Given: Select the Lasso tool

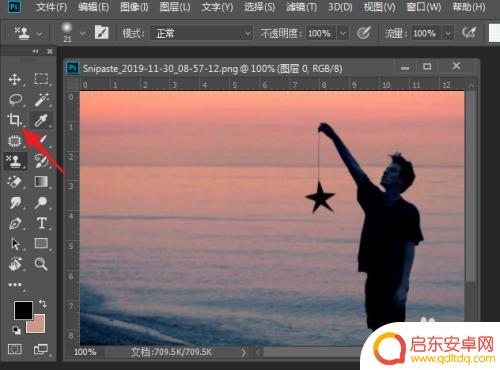Looking at the screenshot, I should coord(15,99).
